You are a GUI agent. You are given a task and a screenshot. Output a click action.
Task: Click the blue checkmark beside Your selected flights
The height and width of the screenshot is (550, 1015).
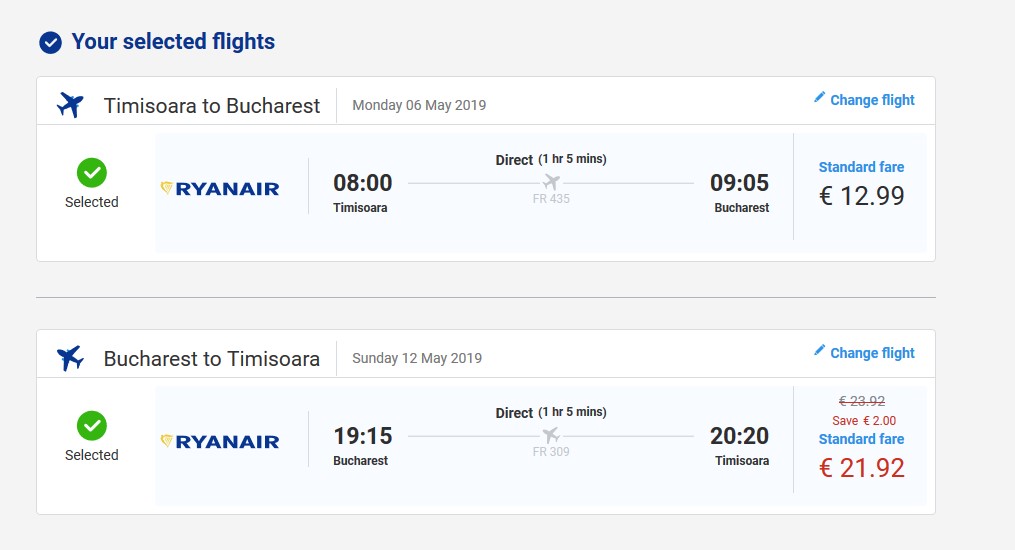pos(50,43)
